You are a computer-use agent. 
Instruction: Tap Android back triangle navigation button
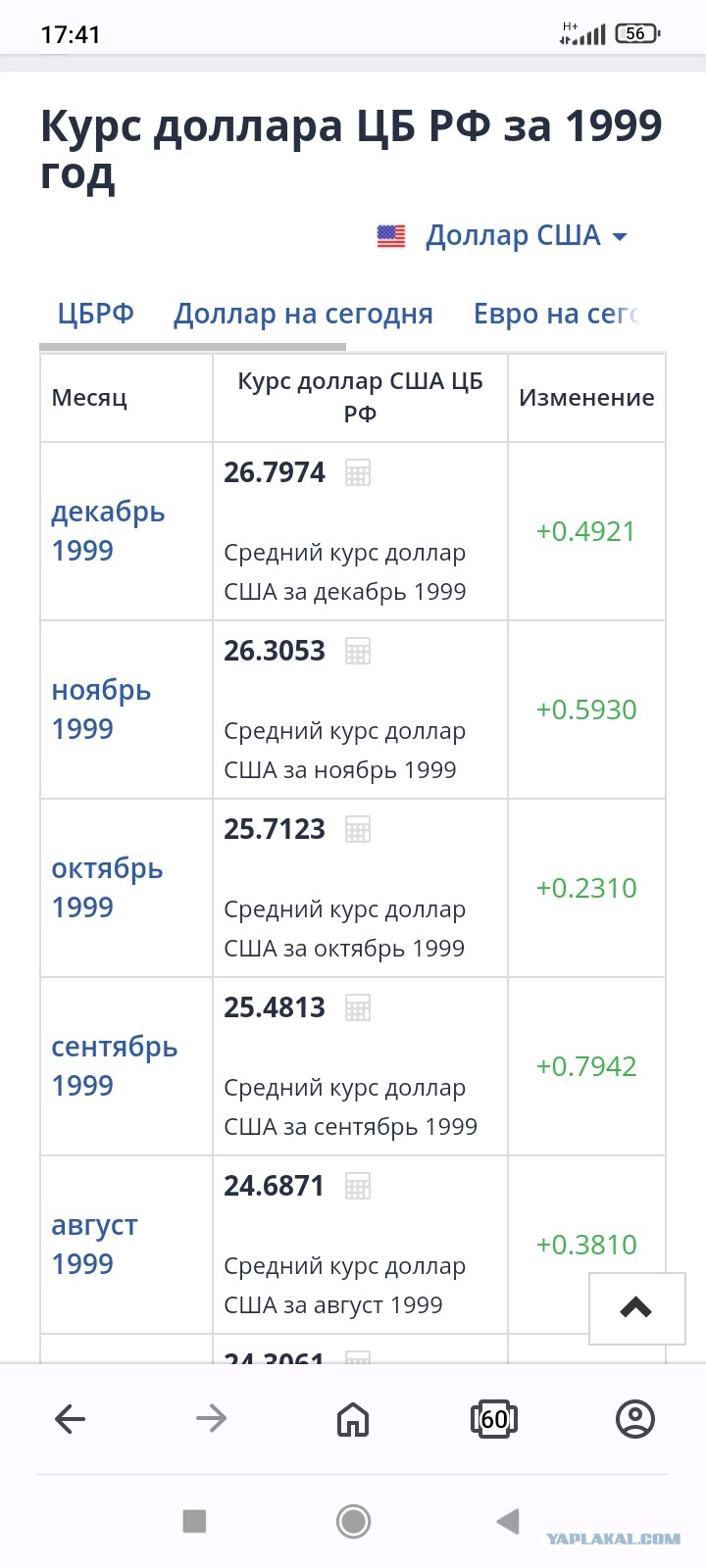[507, 1521]
